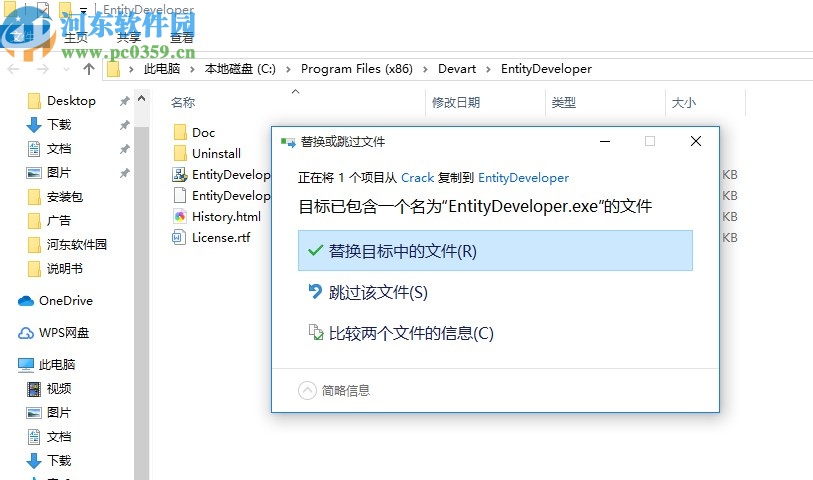Expand chevron after 此电脑 breadcrumb
Screen dimensions: 813x480
pos(192,69)
